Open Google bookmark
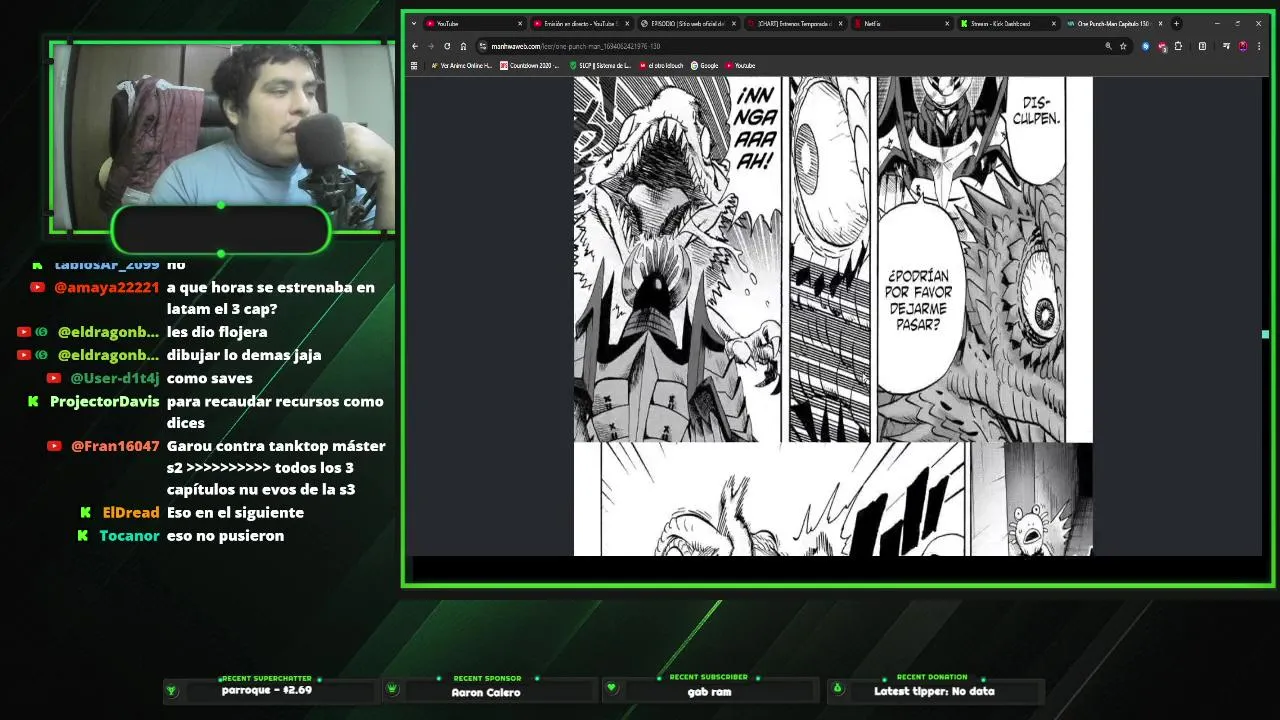 click(x=705, y=66)
